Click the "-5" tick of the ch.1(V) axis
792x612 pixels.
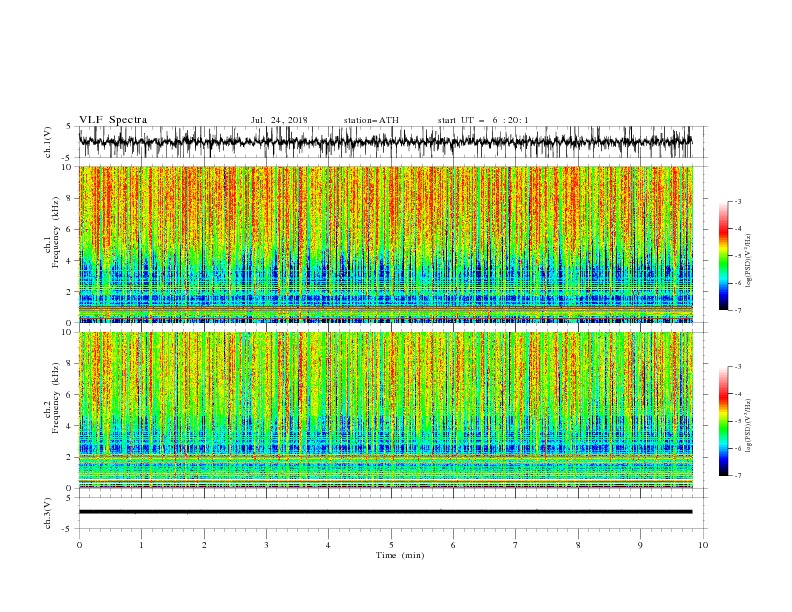click(x=67, y=158)
